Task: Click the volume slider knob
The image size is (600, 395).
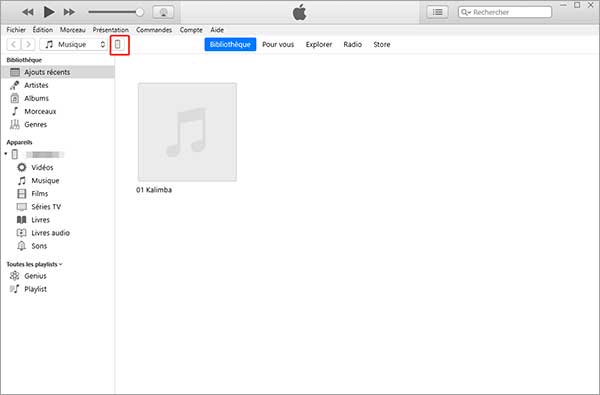Action: [x=140, y=12]
